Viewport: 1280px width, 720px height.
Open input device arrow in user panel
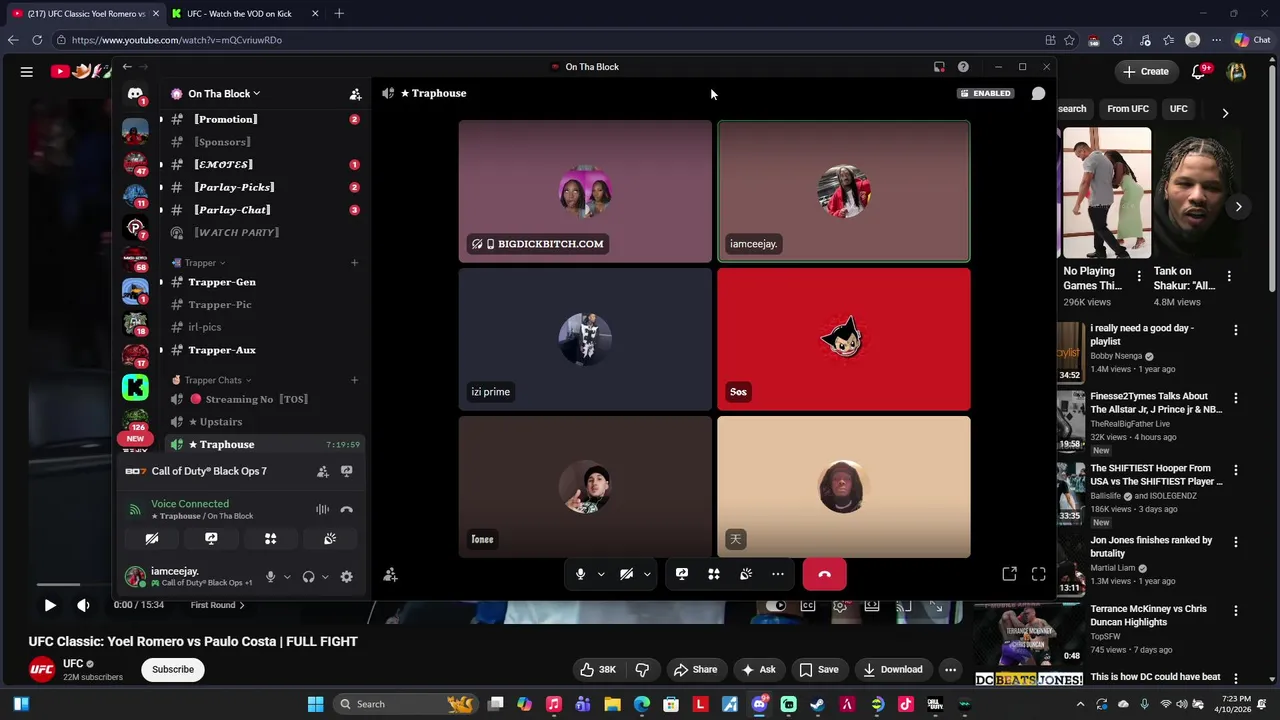click(287, 577)
